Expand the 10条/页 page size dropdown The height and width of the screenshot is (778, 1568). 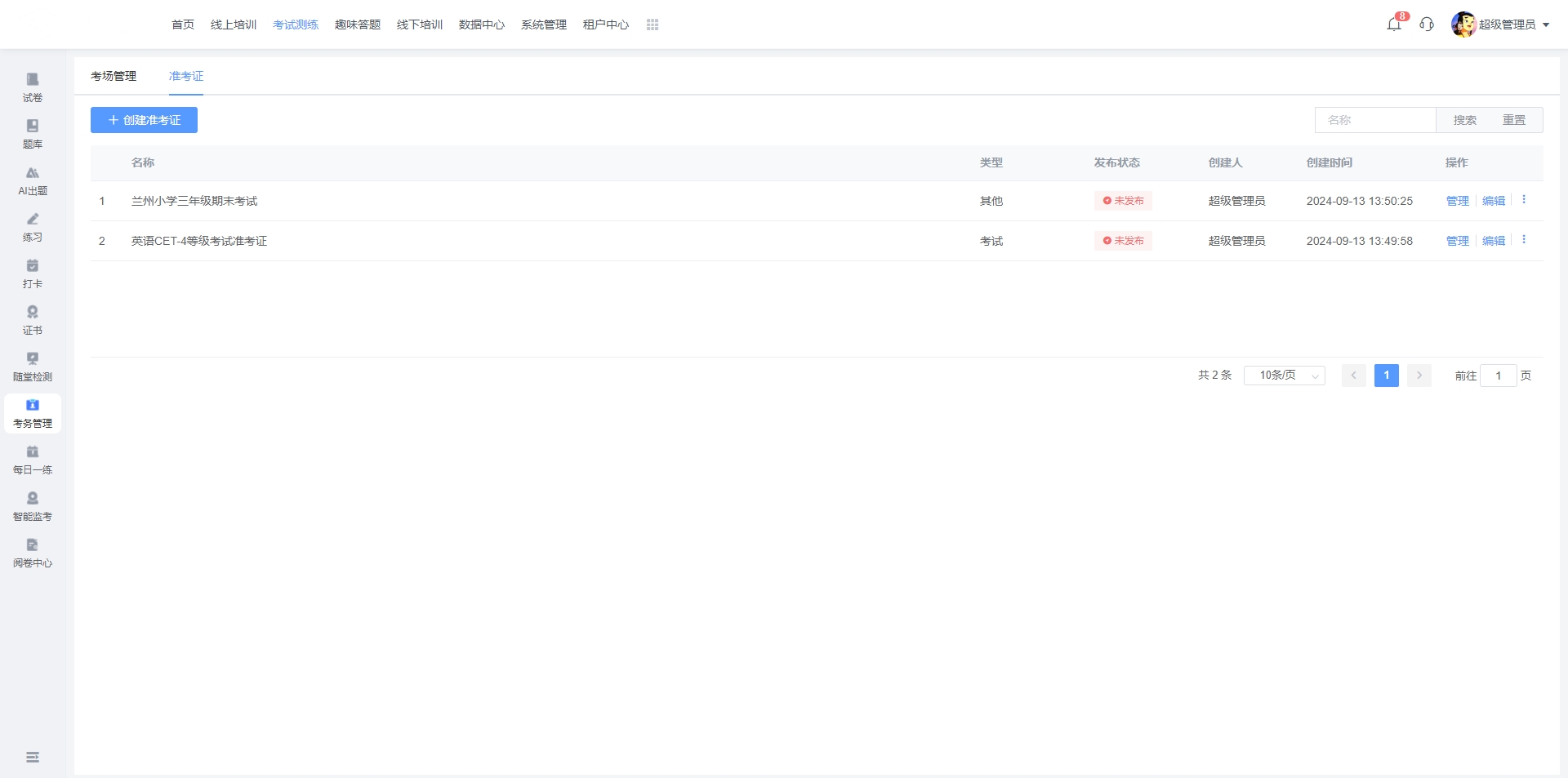tap(1284, 376)
